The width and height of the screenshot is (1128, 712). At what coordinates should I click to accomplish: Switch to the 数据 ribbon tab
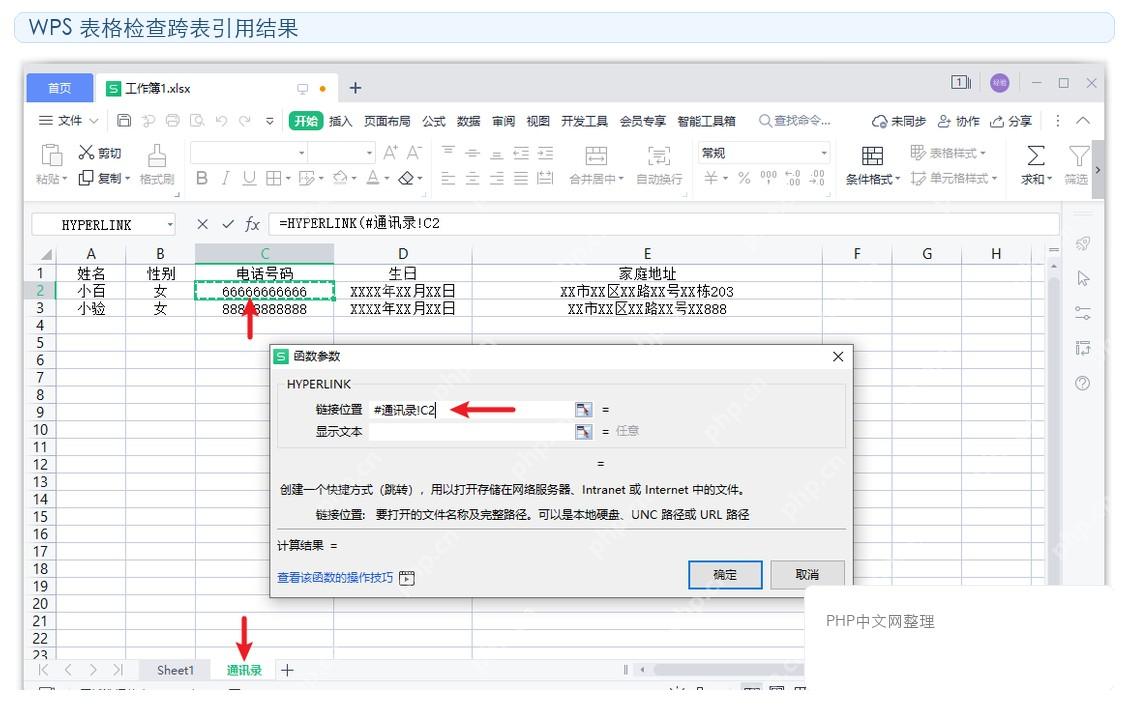click(x=468, y=121)
